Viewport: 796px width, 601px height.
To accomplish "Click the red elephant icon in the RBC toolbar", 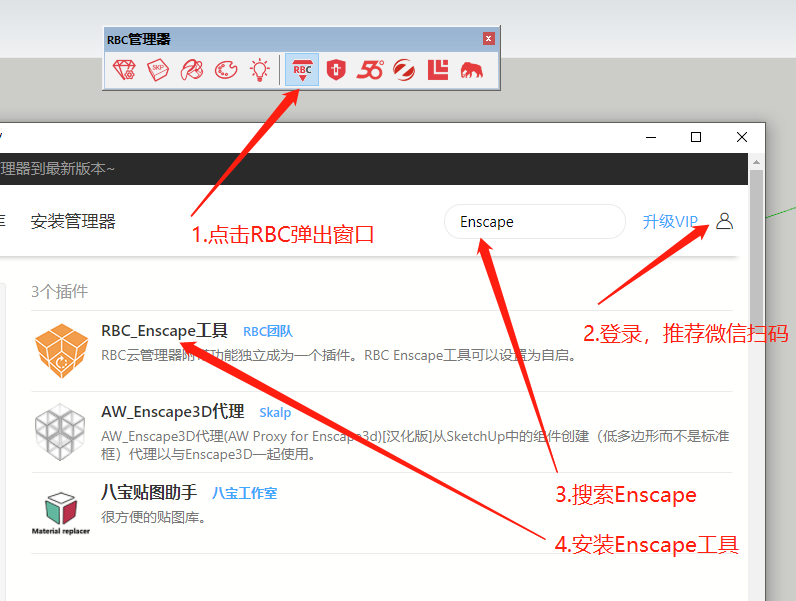I will coord(472,71).
